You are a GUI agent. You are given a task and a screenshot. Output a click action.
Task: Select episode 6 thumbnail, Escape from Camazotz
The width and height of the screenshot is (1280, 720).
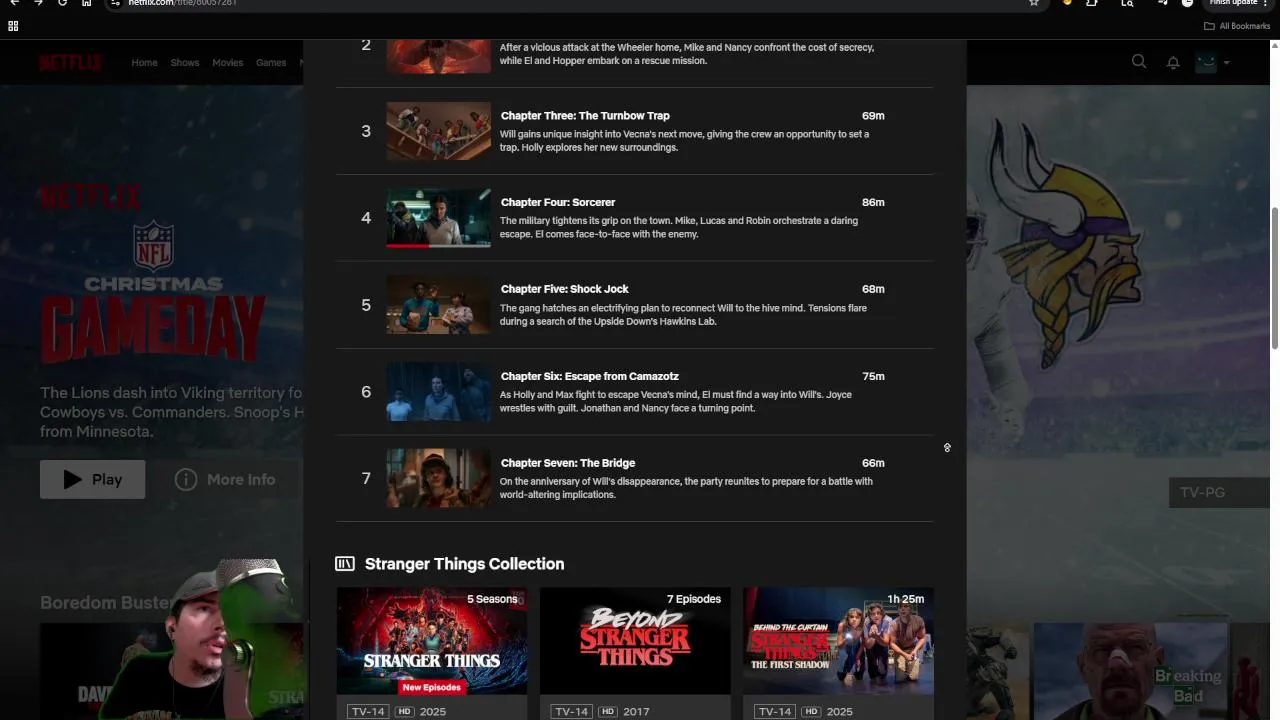[x=439, y=392]
